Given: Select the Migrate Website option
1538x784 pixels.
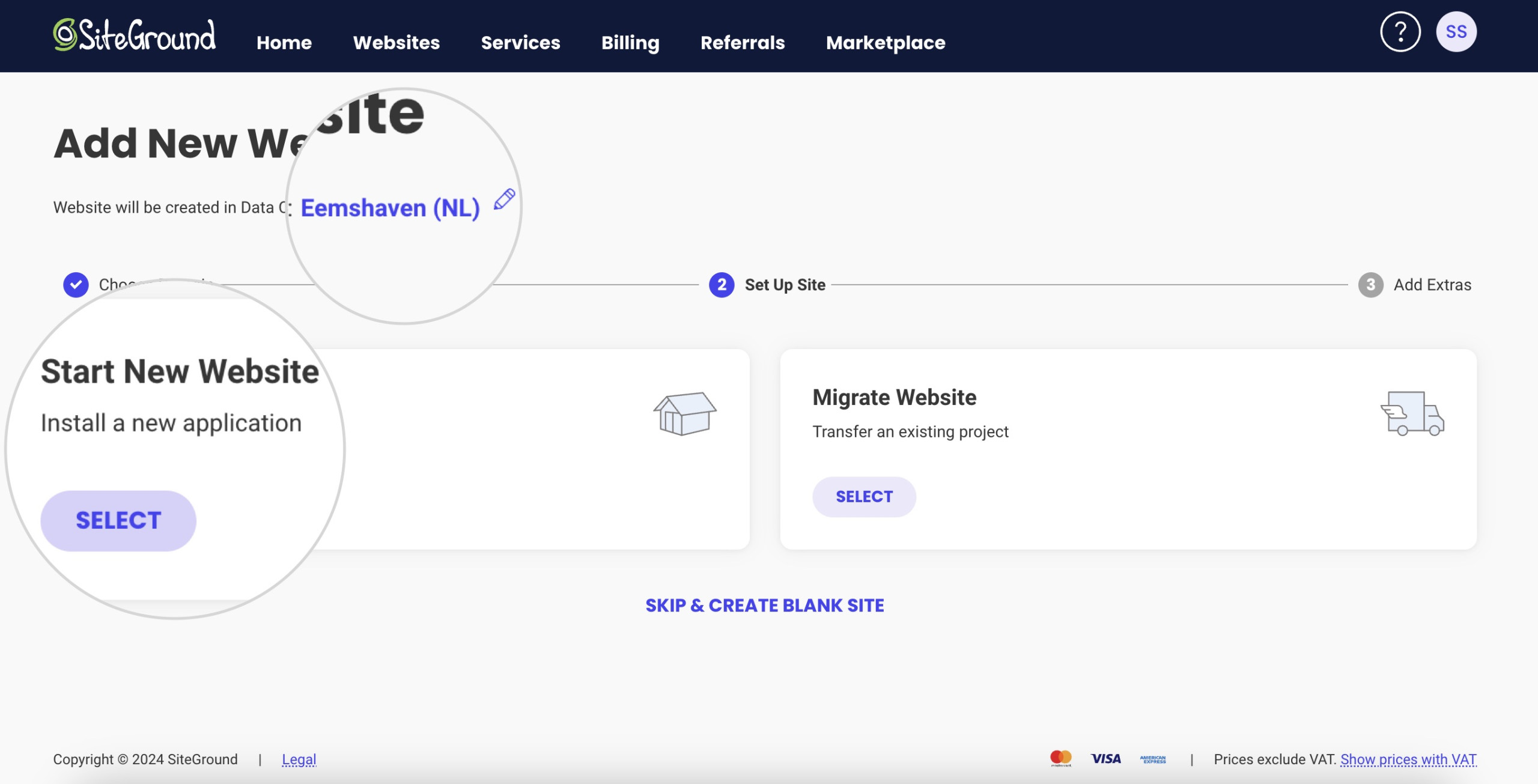Looking at the screenshot, I should [864, 497].
